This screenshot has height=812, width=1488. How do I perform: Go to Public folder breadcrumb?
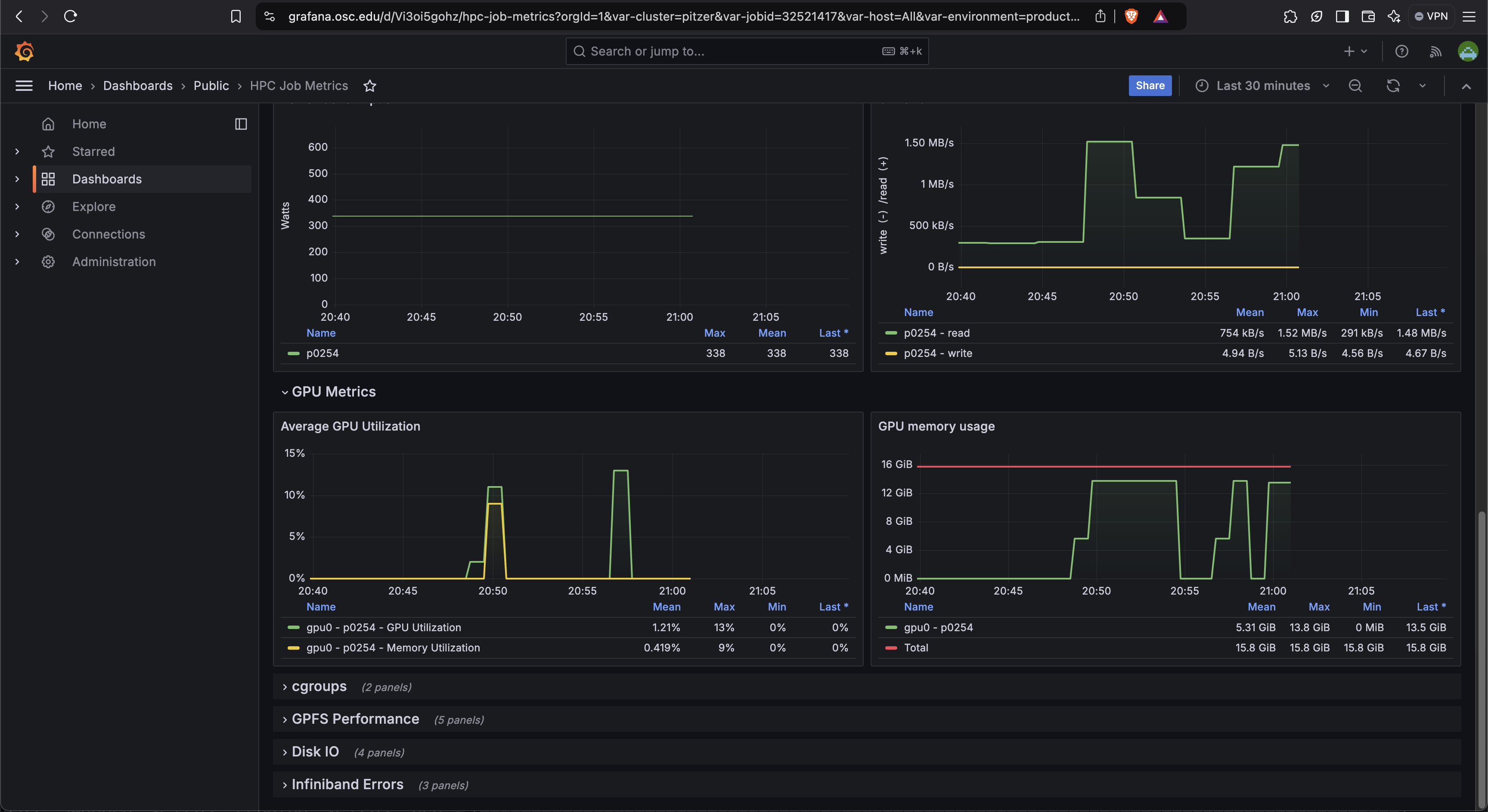tap(211, 86)
